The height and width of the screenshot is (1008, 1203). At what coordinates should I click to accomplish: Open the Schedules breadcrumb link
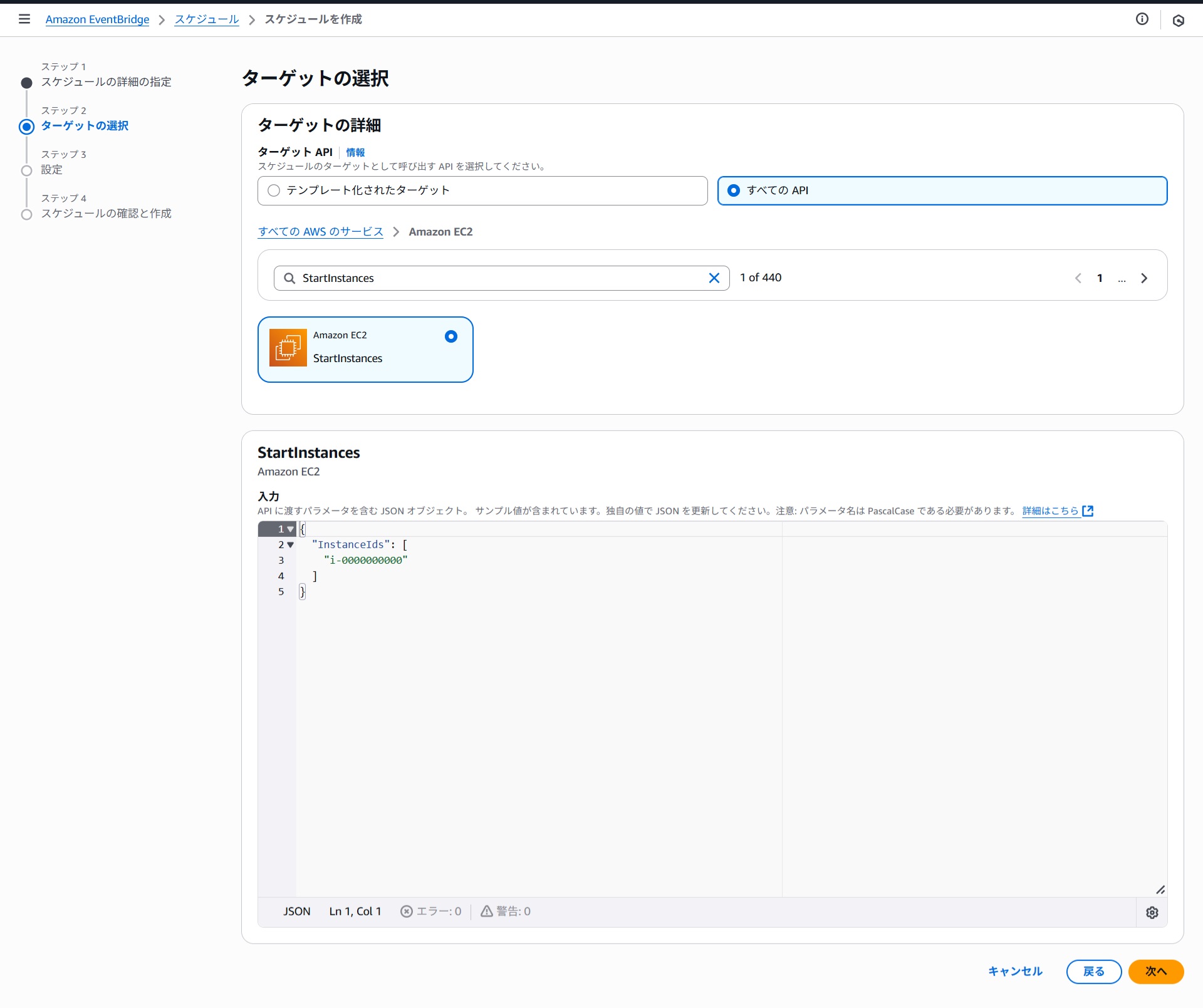(206, 19)
